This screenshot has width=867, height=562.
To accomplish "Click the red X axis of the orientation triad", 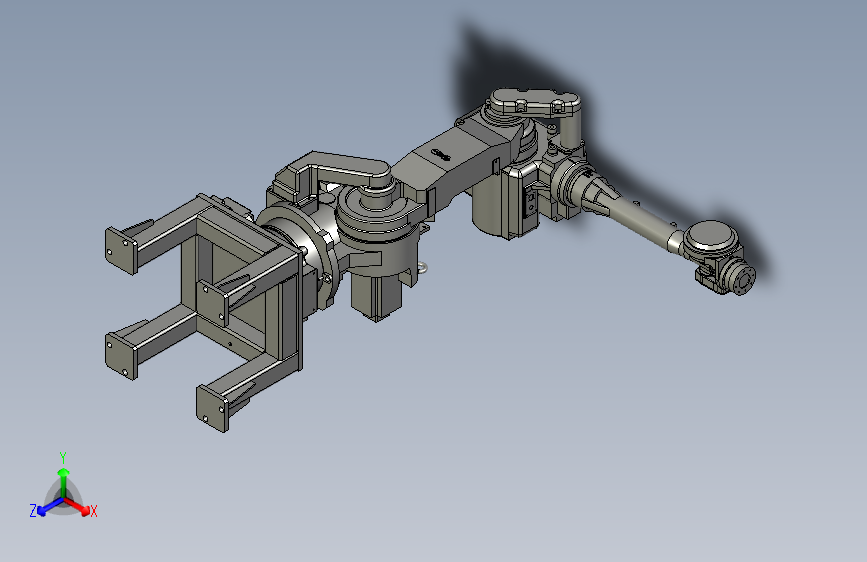I will click(77, 506).
